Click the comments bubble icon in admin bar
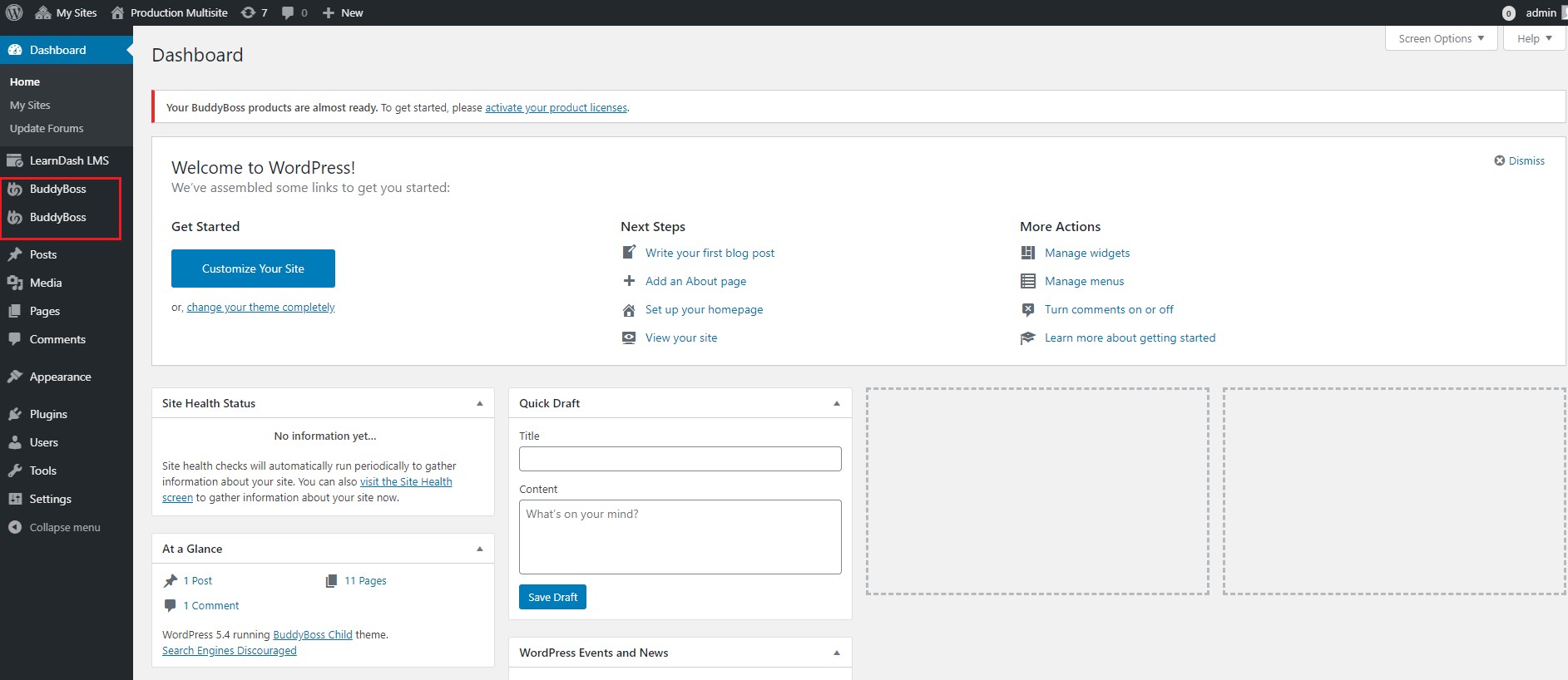1568x680 pixels. point(288,12)
